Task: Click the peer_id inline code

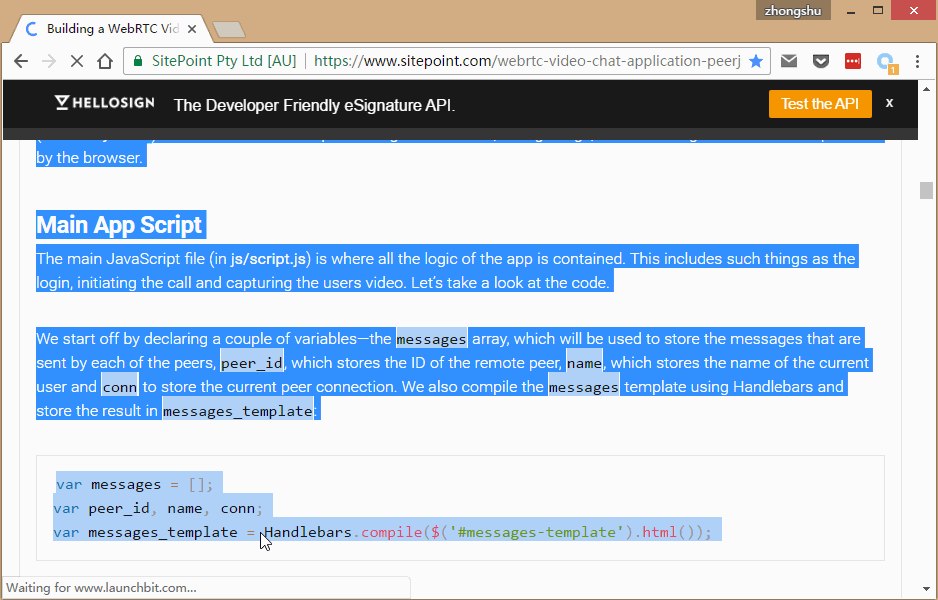Action: coord(251,363)
